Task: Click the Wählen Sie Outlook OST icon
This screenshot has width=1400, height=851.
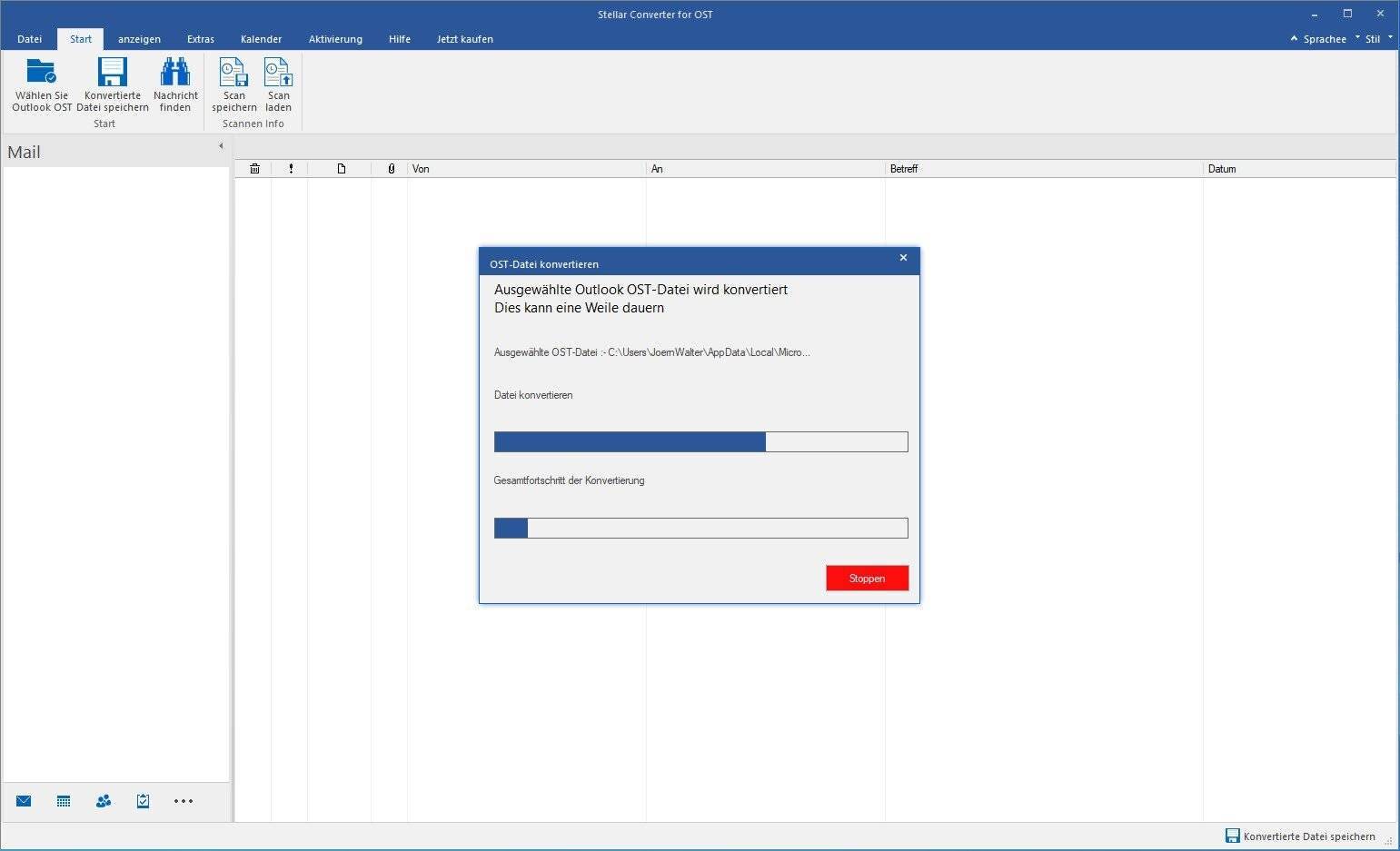Action: point(42,73)
